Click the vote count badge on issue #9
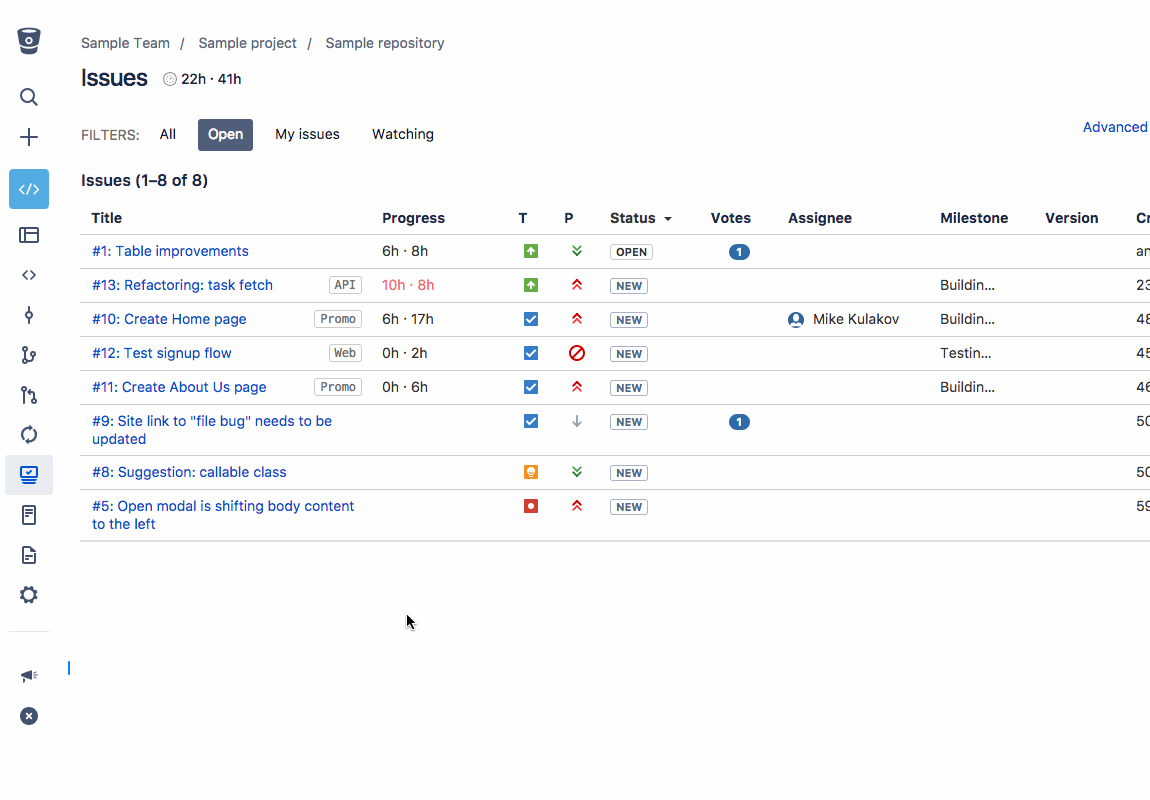The width and height of the screenshot is (1150, 800). pos(739,422)
